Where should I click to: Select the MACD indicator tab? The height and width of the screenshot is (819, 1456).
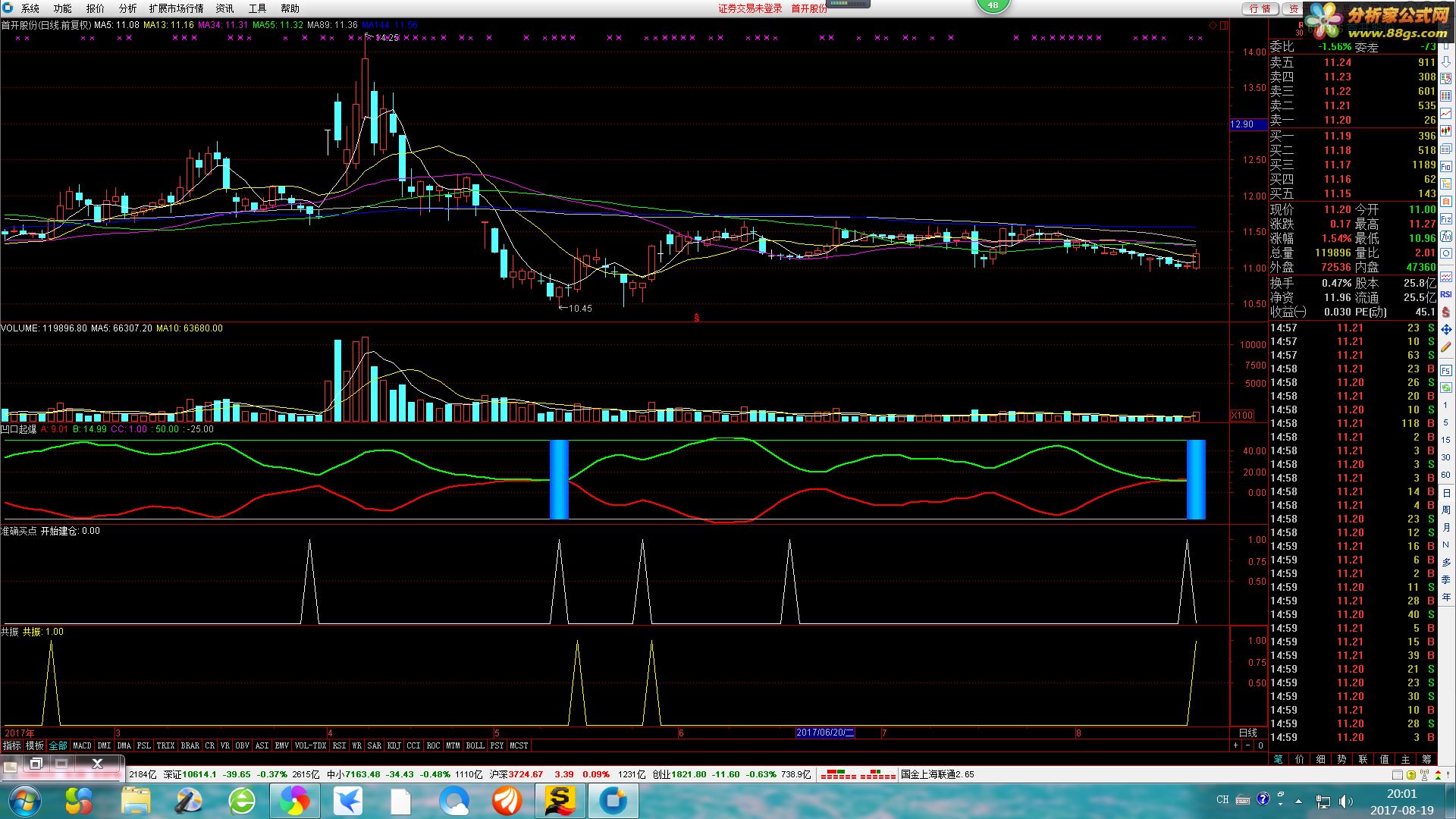pos(82,745)
